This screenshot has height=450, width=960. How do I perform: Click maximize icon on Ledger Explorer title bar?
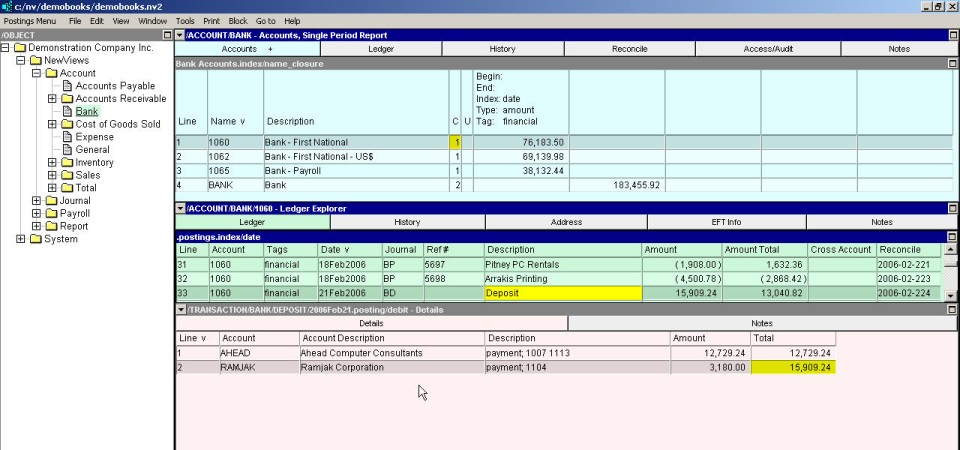(952, 208)
